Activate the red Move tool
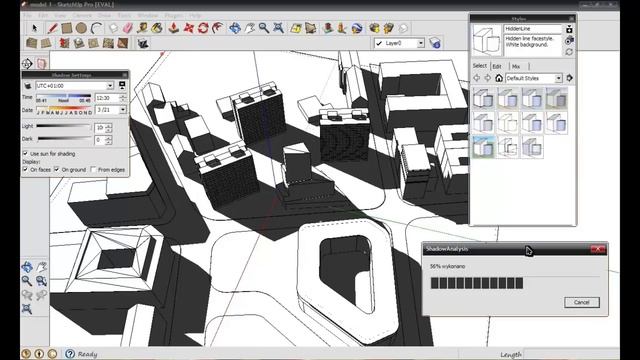Image resolution: width=640 pixels, height=360 pixels. pos(188,28)
